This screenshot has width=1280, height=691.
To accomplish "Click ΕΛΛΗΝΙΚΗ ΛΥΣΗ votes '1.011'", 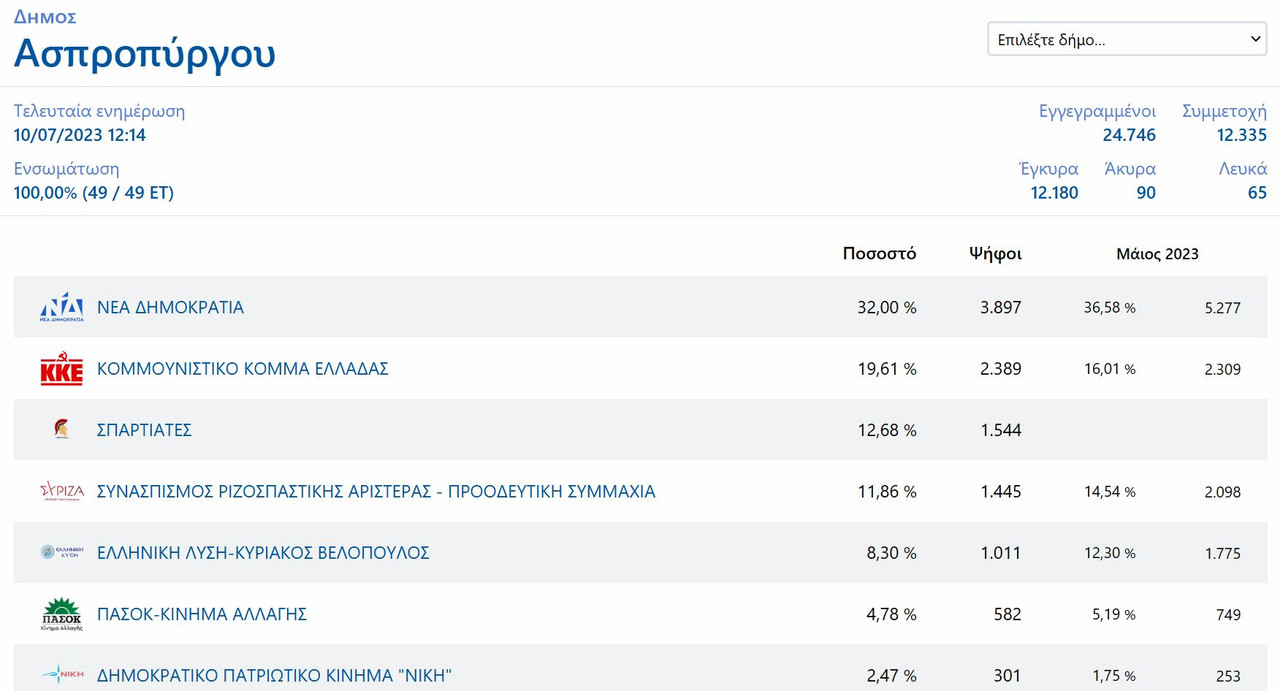I will (x=1000, y=553).
